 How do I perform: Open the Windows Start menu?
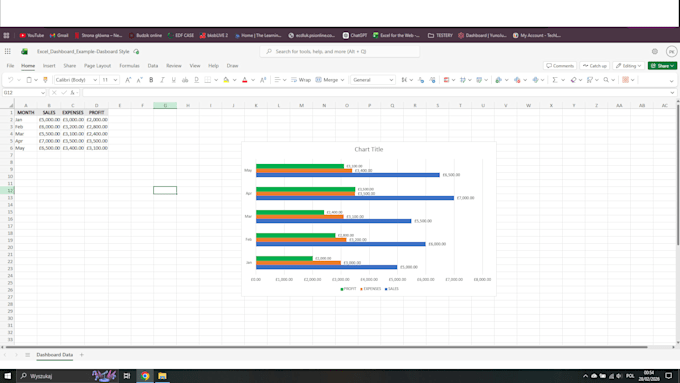[7, 376]
